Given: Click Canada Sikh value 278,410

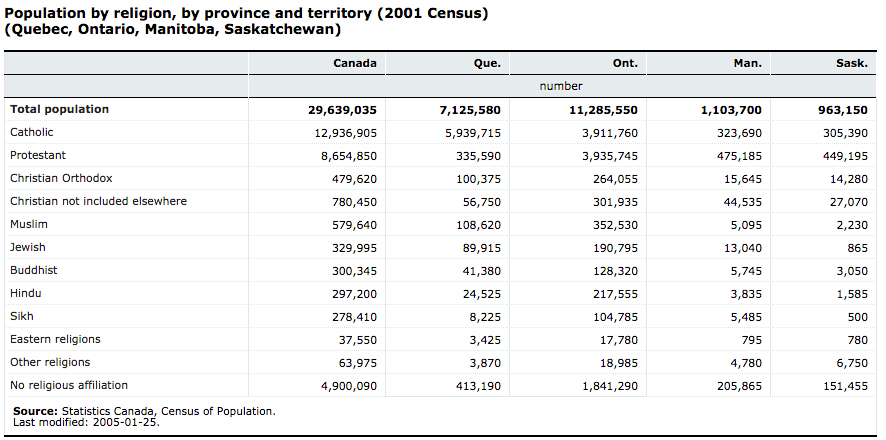Looking at the screenshot, I should pos(354,317).
